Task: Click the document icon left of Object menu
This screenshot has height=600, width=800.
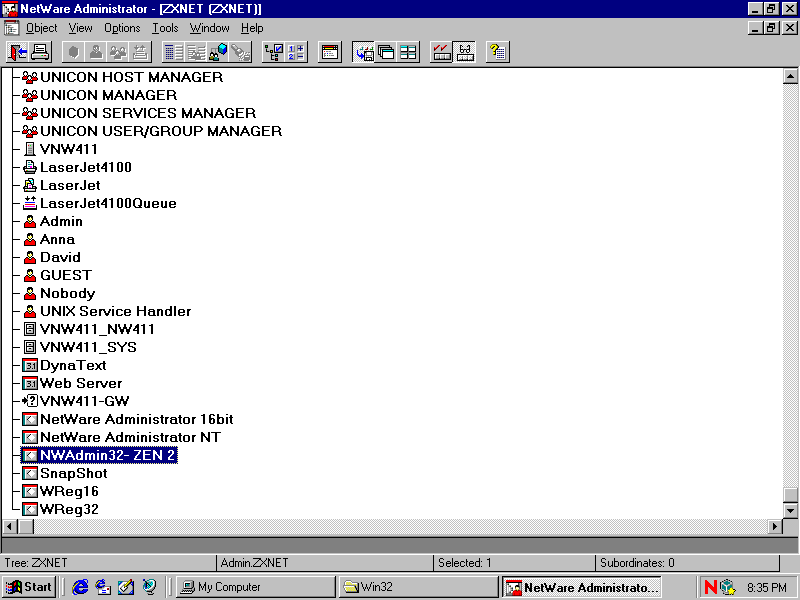Action: pos(11,28)
